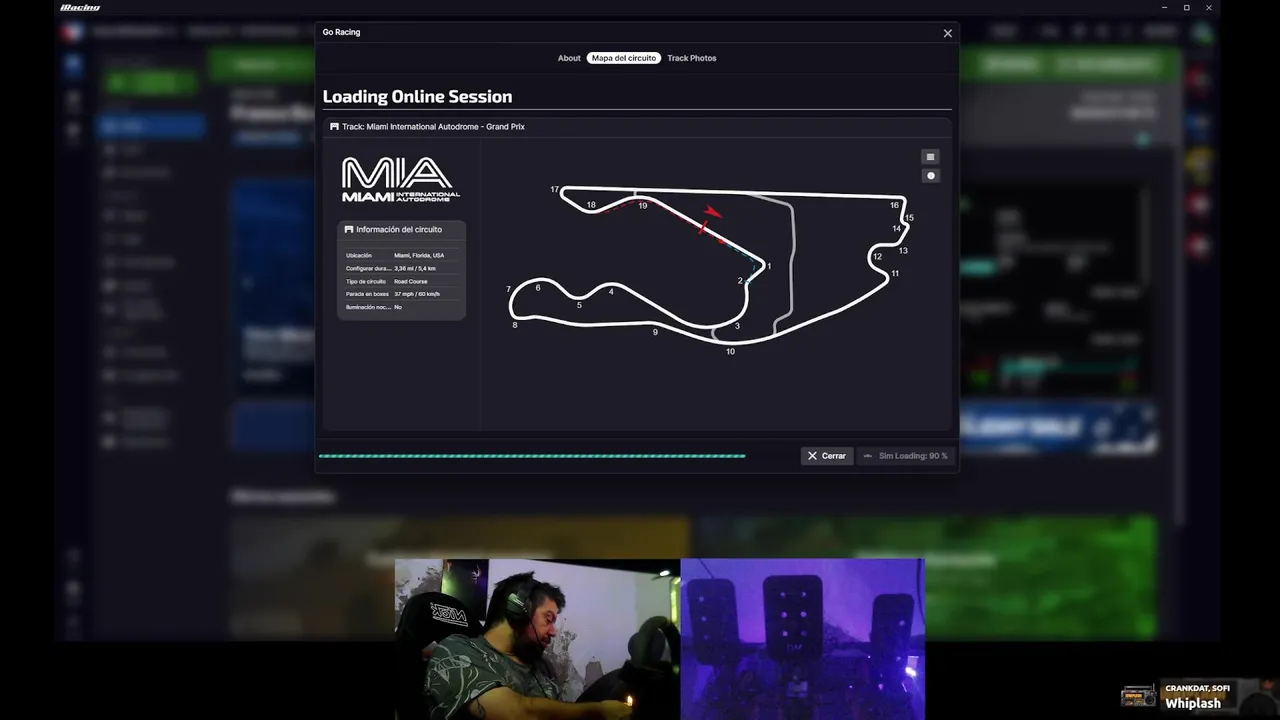Click turn number 1 on the map
This screenshot has height=720, width=1280.
point(769,267)
